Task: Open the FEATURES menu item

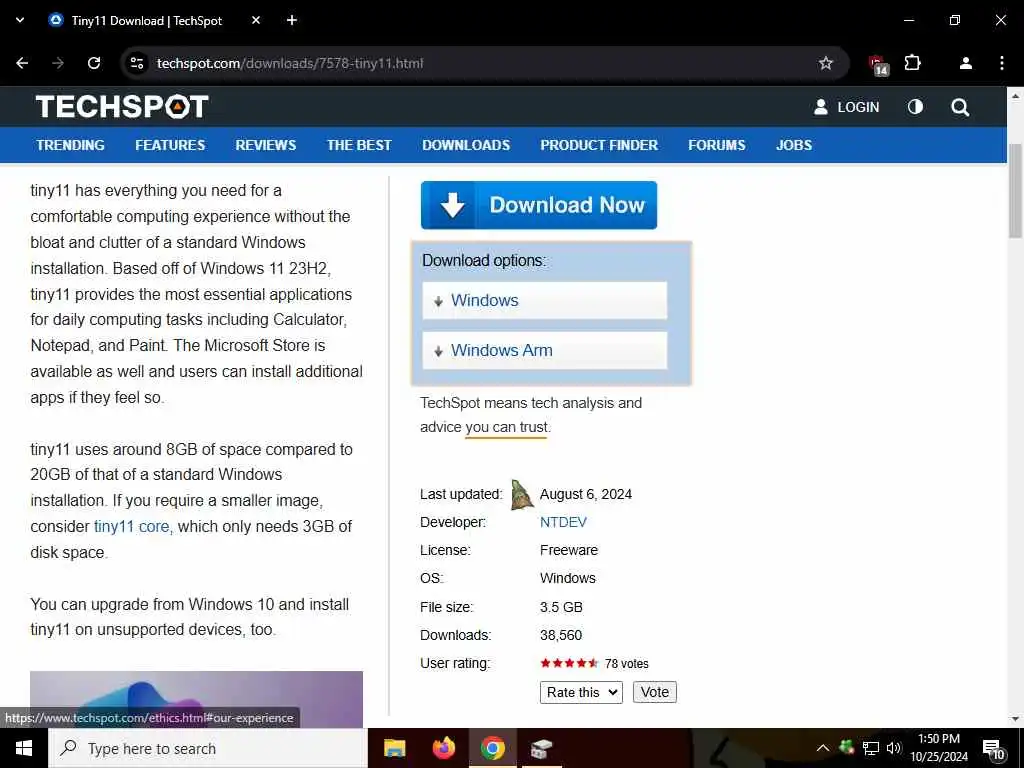Action: point(170,145)
